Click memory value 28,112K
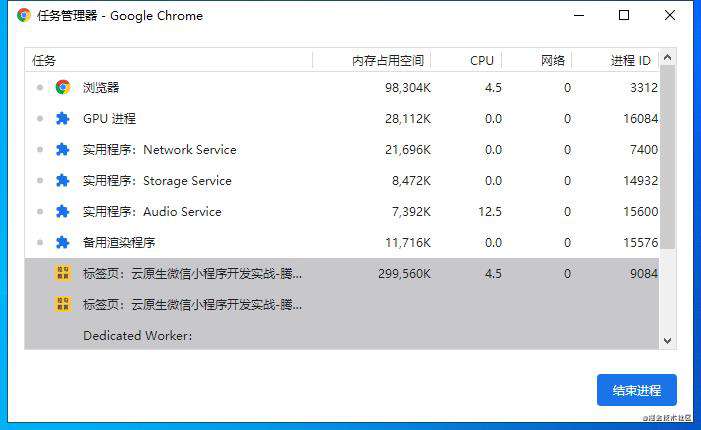Screen dimensions: 701x430 (x=408, y=118)
